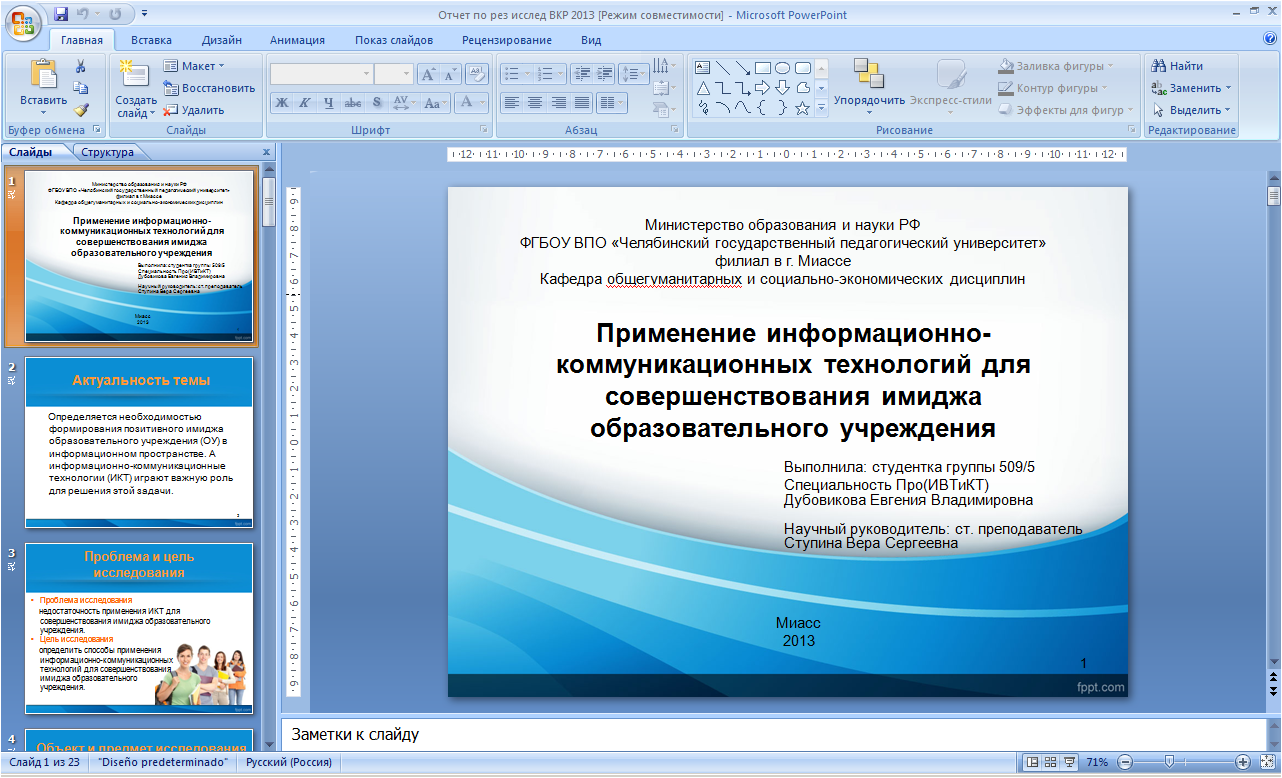
Task: Select the five-pointed star shape
Action: point(802,107)
